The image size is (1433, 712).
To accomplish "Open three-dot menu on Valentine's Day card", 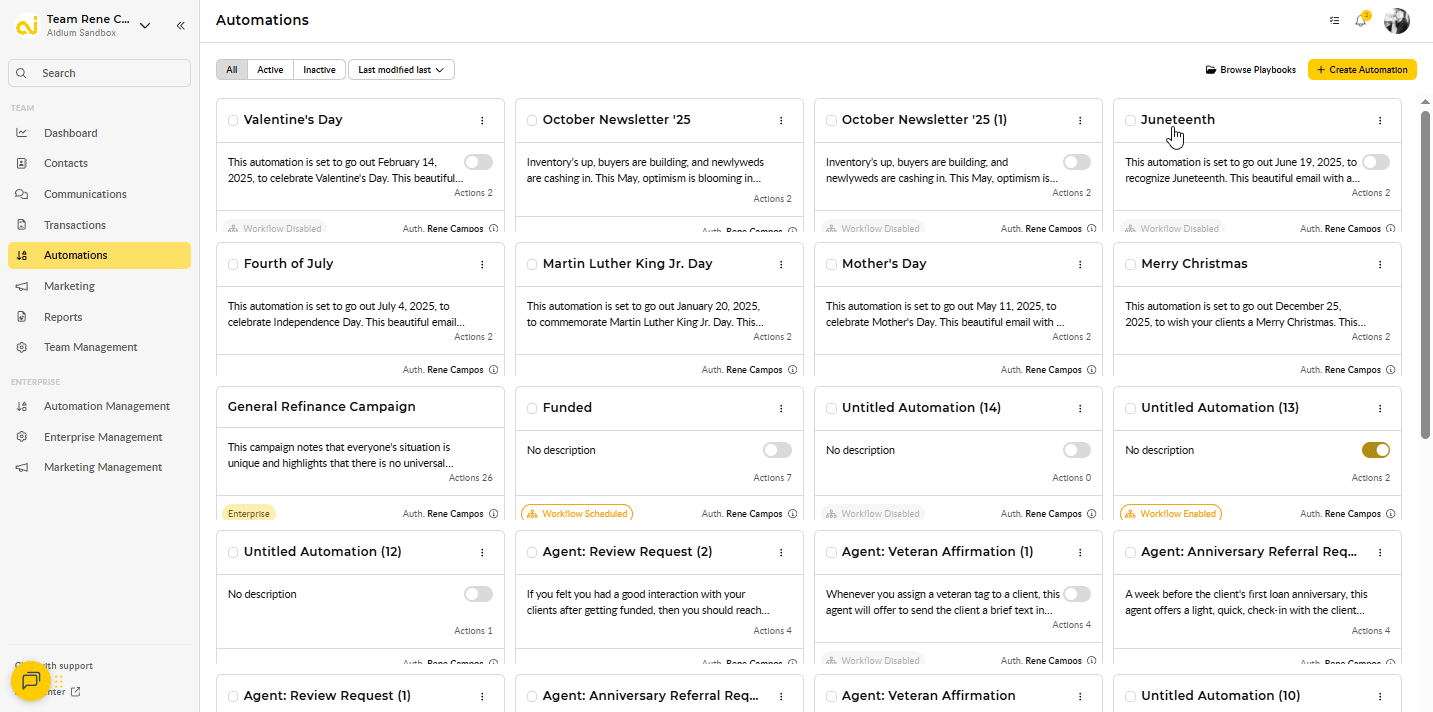I will pyautogui.click(x=482, y=120).
